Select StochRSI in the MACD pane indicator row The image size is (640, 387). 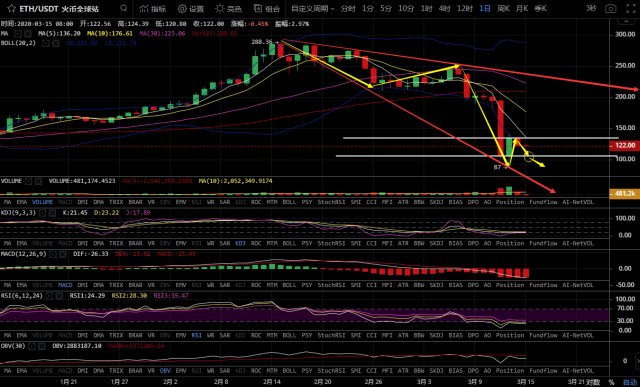click(x=331, y=285)
